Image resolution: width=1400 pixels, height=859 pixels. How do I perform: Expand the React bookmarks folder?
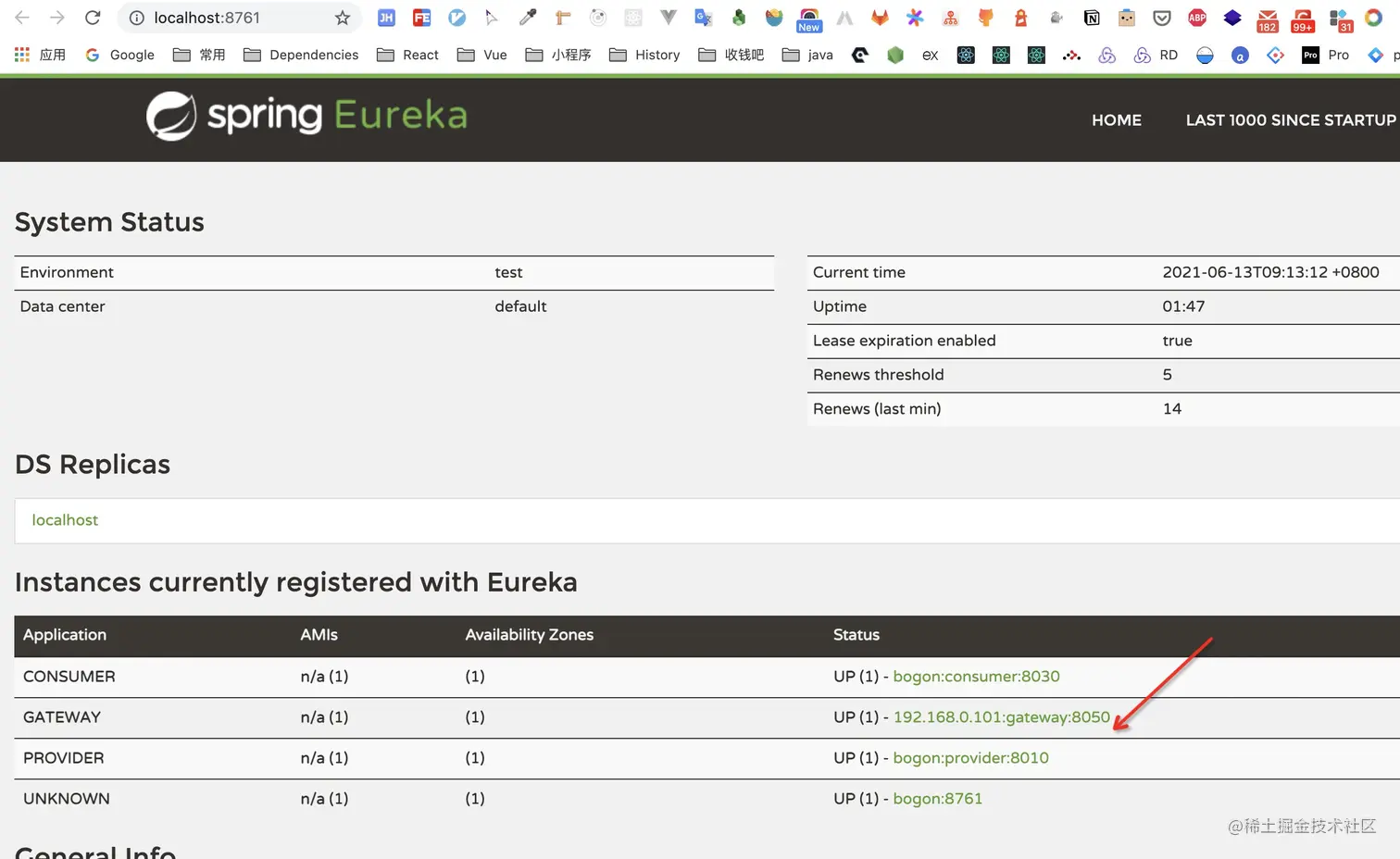(x=408, y=55)
